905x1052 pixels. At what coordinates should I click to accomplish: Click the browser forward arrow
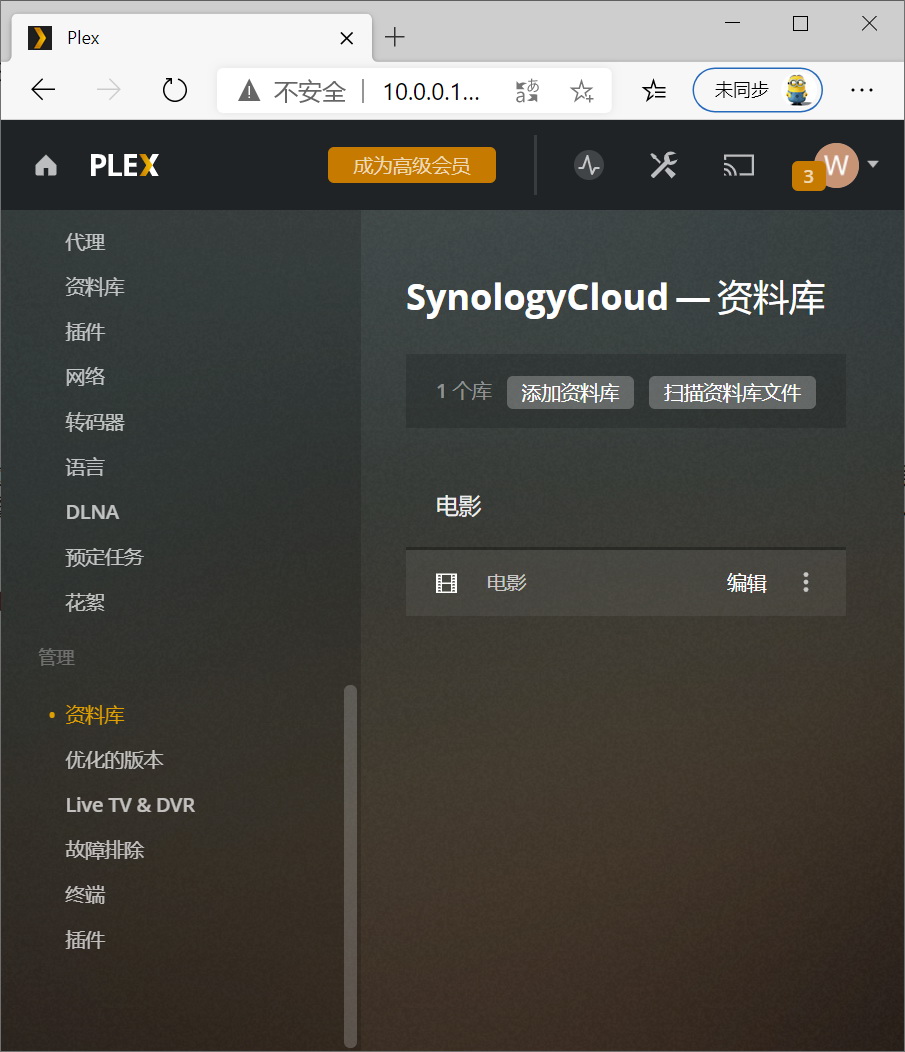coord(109,90)
